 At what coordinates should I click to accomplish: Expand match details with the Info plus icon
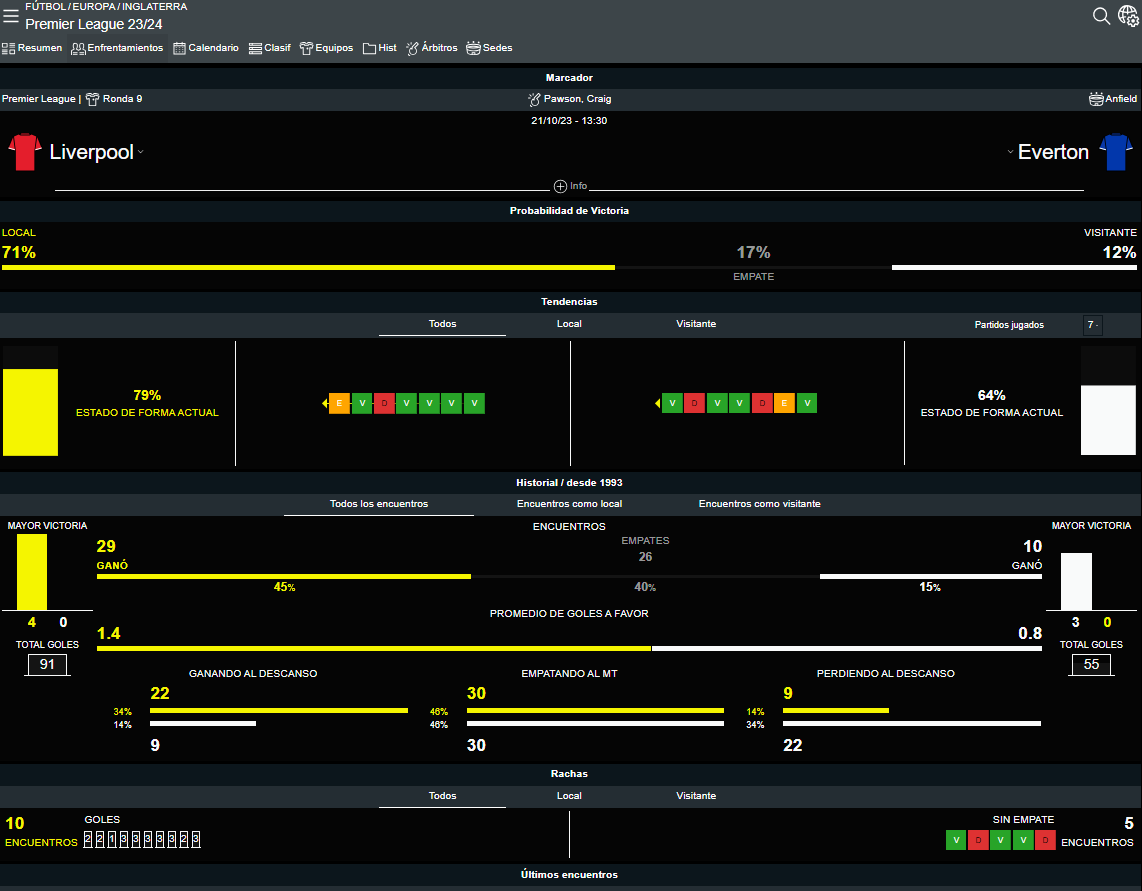point(560,186)
